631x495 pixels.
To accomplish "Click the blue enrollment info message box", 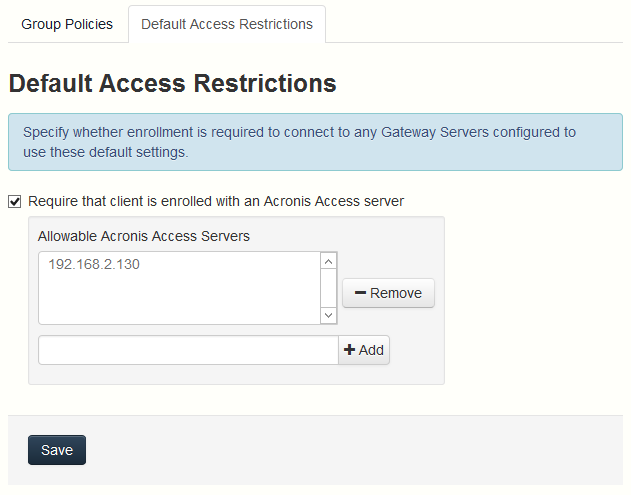I will [316, 142].
